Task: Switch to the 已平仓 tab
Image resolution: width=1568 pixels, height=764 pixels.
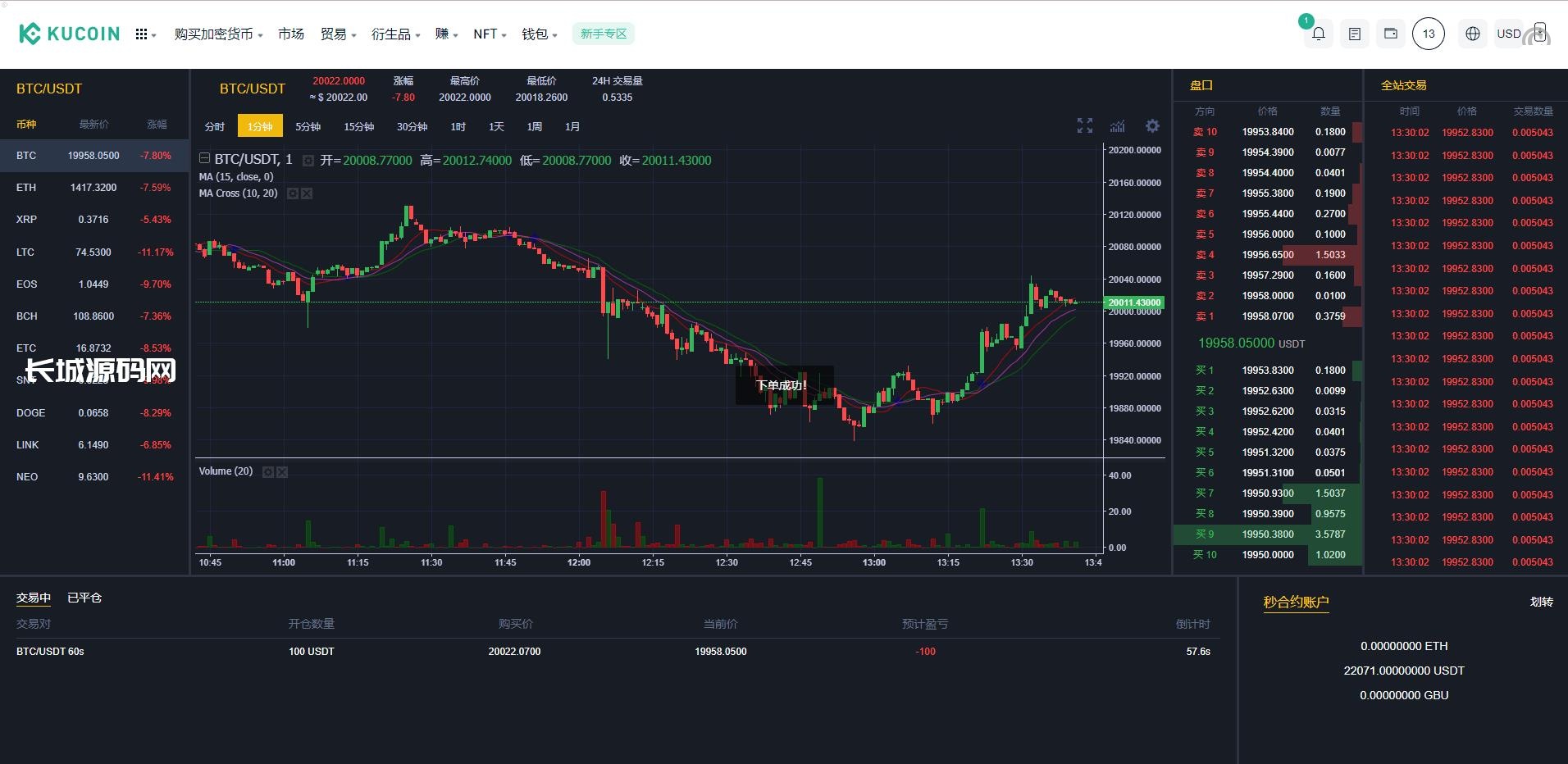Action: click(x=84, y=598)
